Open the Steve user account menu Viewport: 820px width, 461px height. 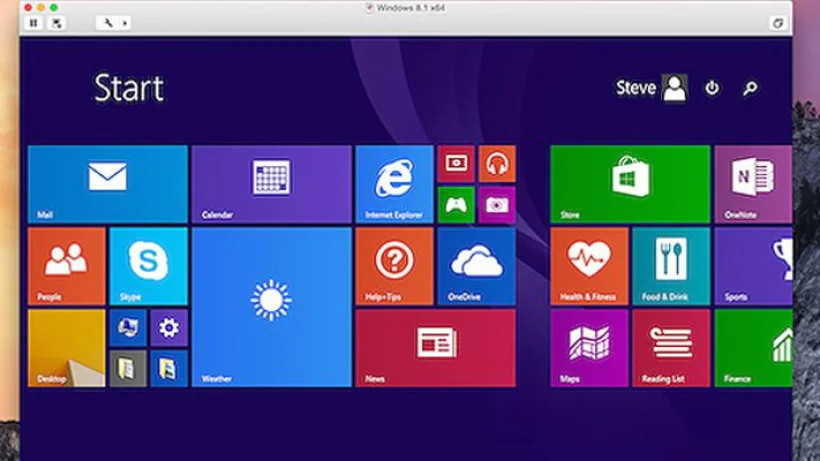[651, 88]
